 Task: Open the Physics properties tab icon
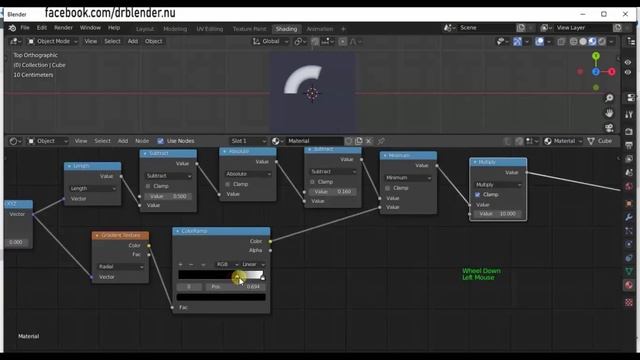[x=629, y=244]
